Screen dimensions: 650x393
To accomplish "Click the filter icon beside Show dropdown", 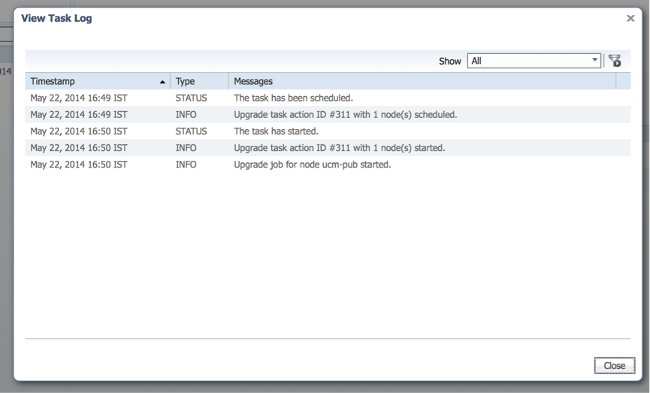I will tap(615, 61).
